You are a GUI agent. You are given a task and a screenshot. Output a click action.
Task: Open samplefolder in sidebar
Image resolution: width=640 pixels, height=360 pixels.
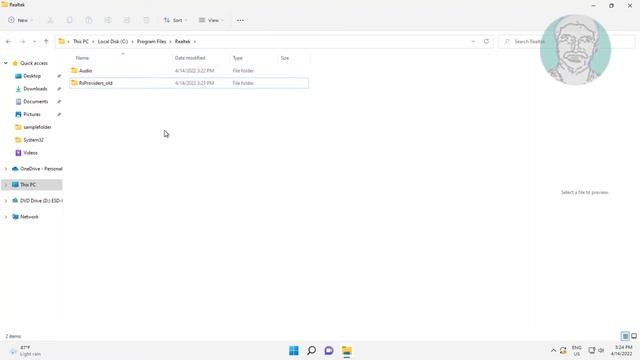(x=37, y=127)
